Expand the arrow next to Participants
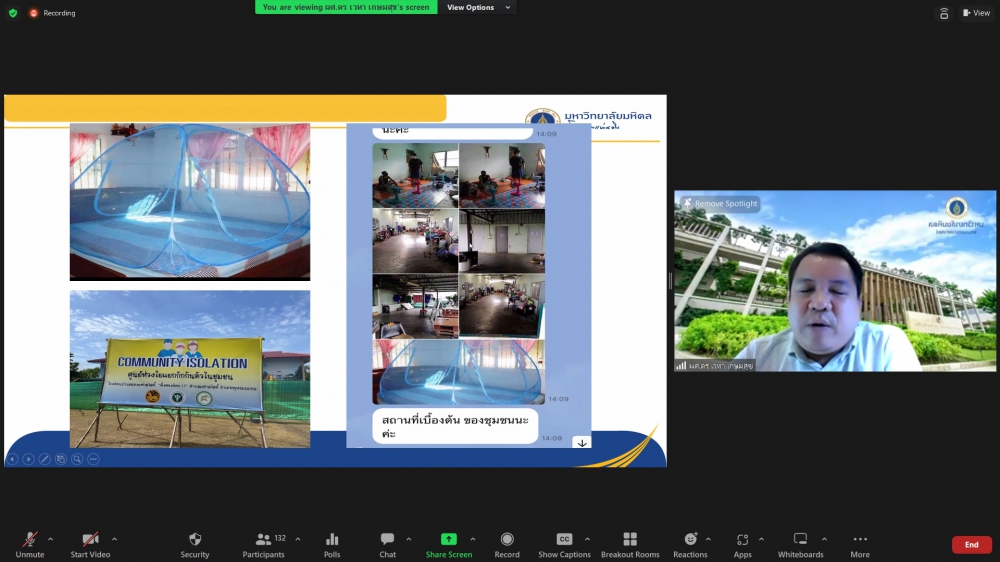 pyautogui.click(x=298, y=539)
